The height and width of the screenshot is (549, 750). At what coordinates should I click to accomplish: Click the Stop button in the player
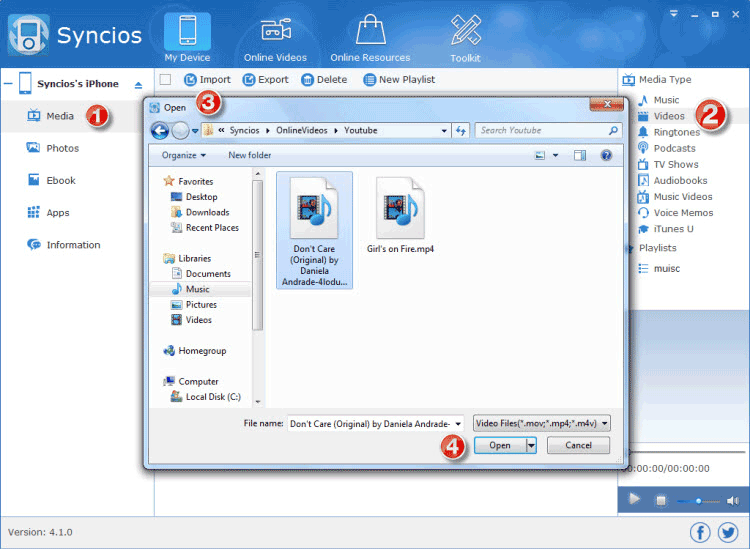click(x=661, y=501)
